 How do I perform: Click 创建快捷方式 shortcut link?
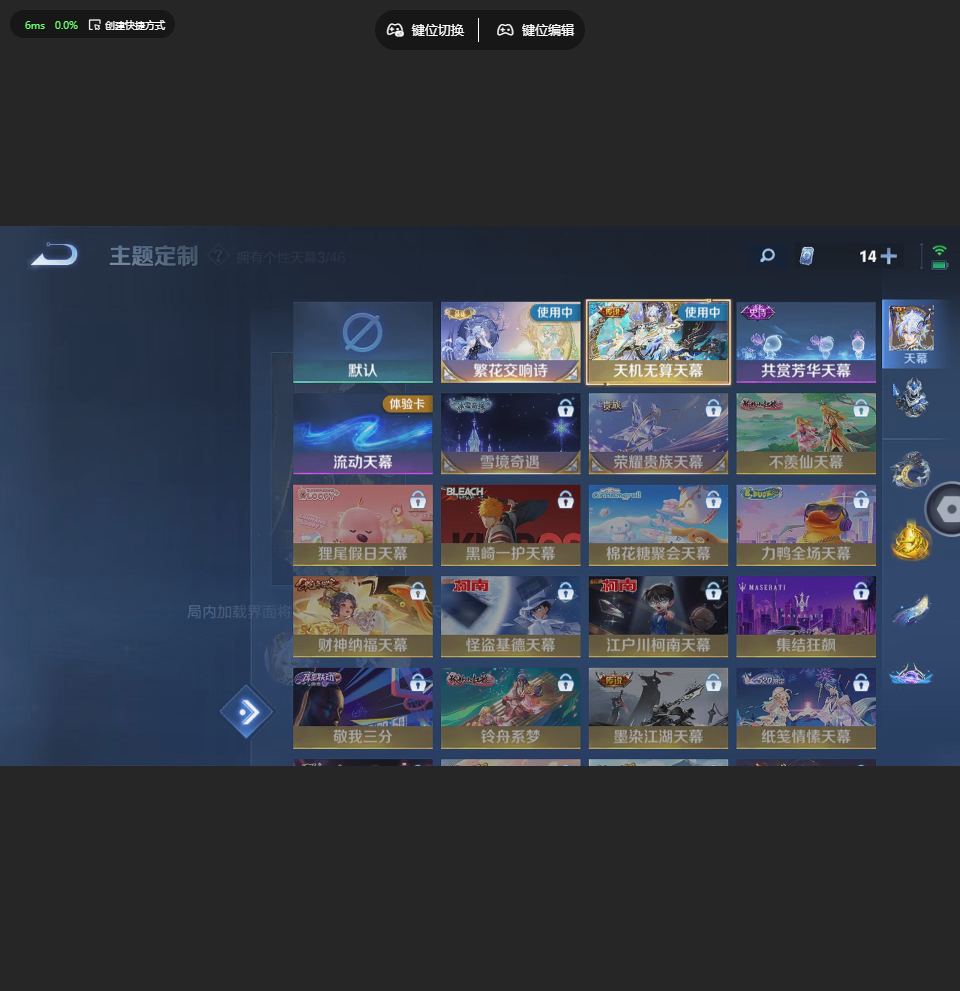127,25
